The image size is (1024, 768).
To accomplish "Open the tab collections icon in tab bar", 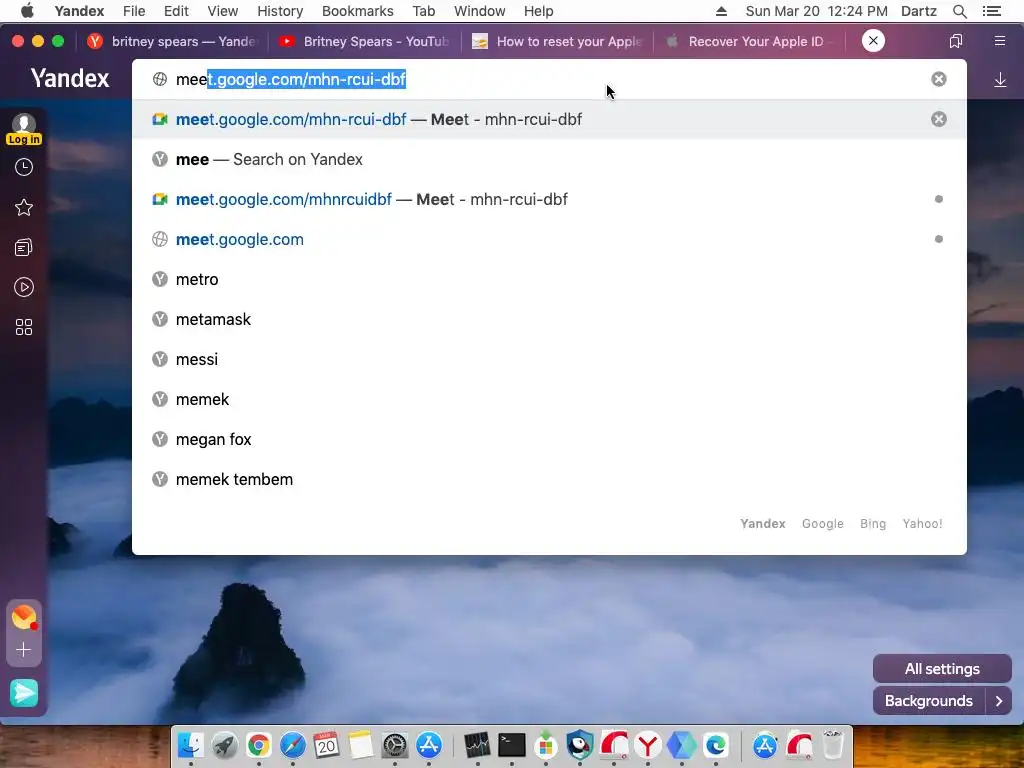I will (x=955, y=41).
